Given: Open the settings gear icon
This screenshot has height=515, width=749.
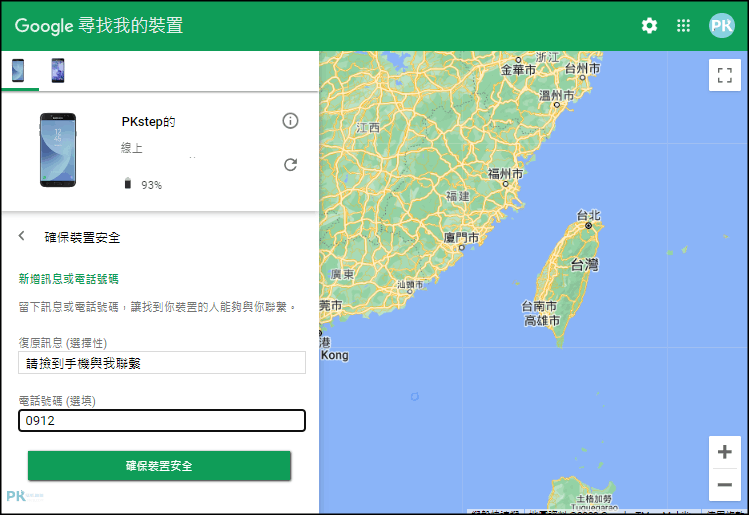Looking at the screenshot, I should click(x=649, y=25).
